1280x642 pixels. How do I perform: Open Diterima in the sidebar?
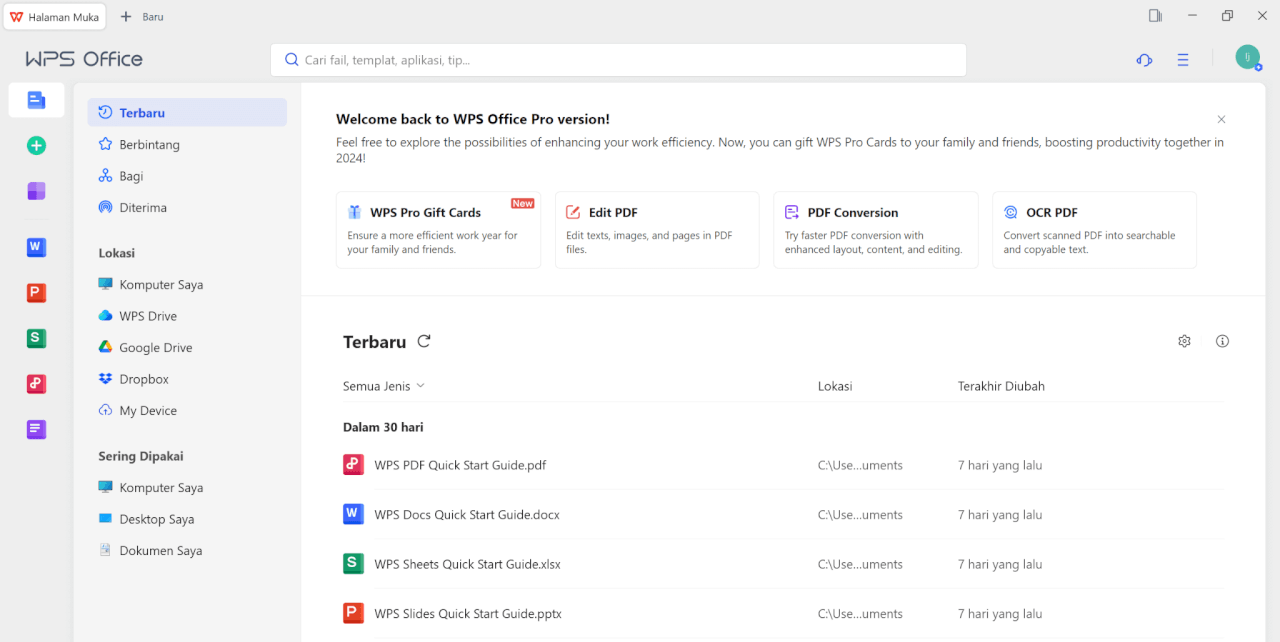click(187, 207)
